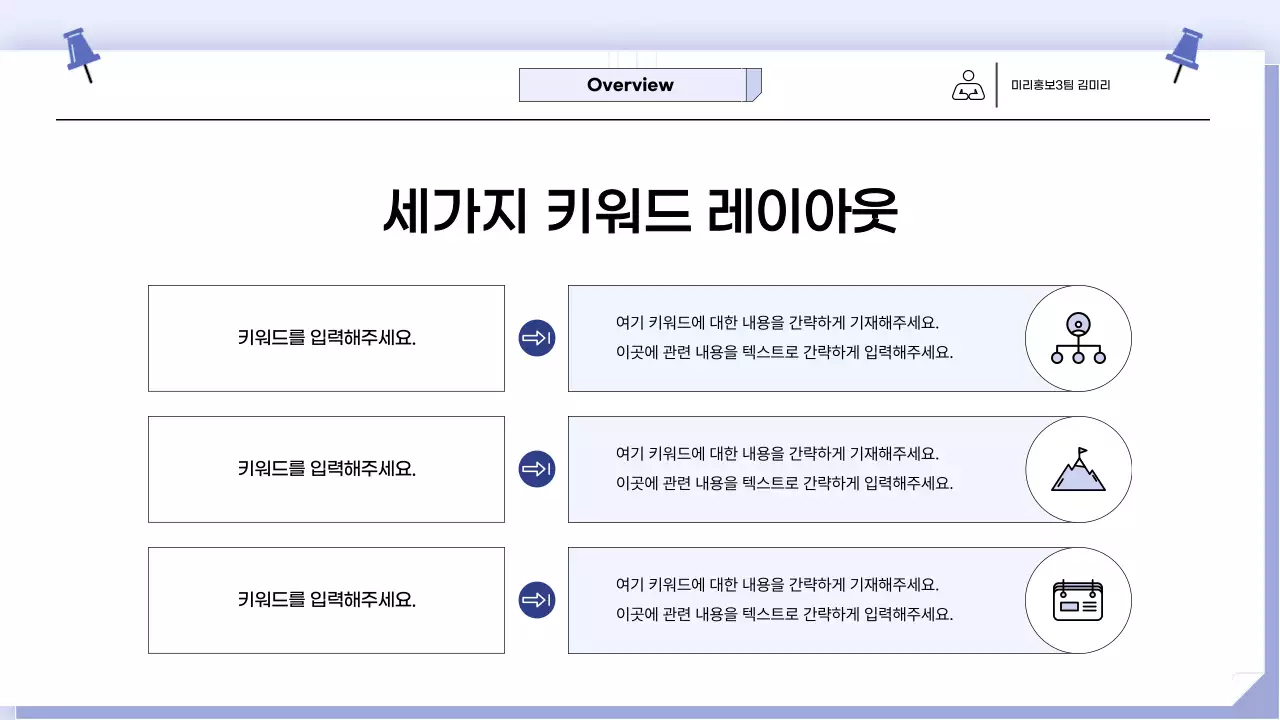Click the title 세가지 키워드 레이아웃
The width and height of the screenshot is (1280, 720).
640,208
